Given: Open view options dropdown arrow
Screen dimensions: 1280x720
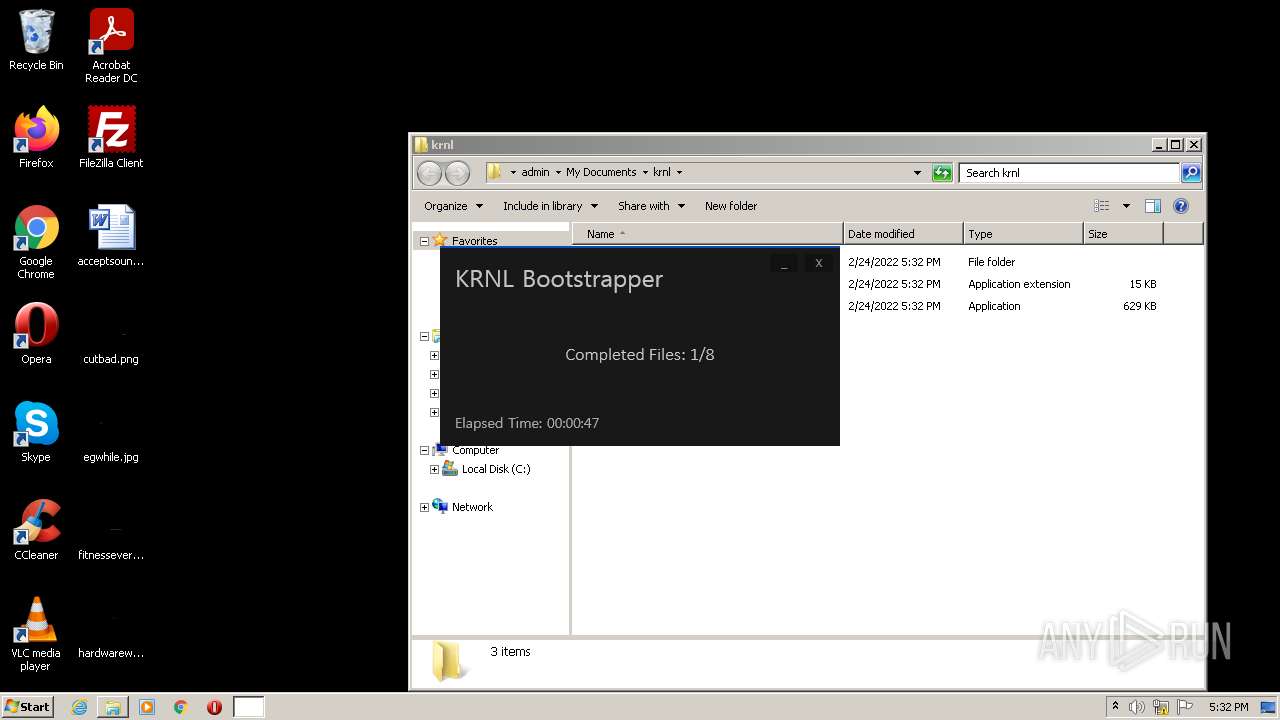Looking at the screenshot, I should click(1126, 206).
